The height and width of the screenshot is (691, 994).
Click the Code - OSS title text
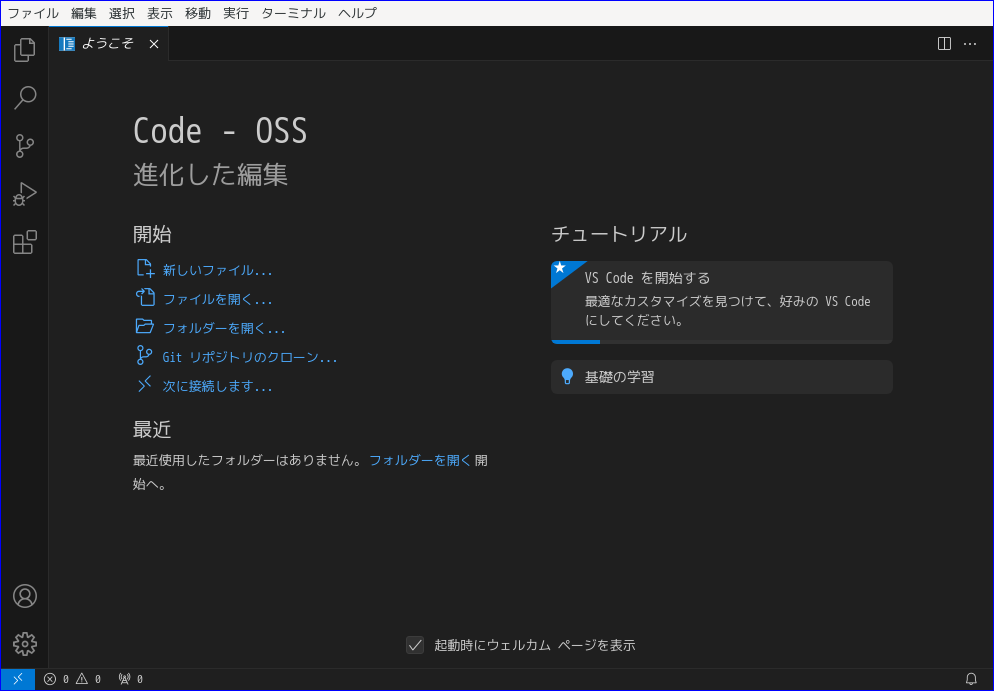220,131
